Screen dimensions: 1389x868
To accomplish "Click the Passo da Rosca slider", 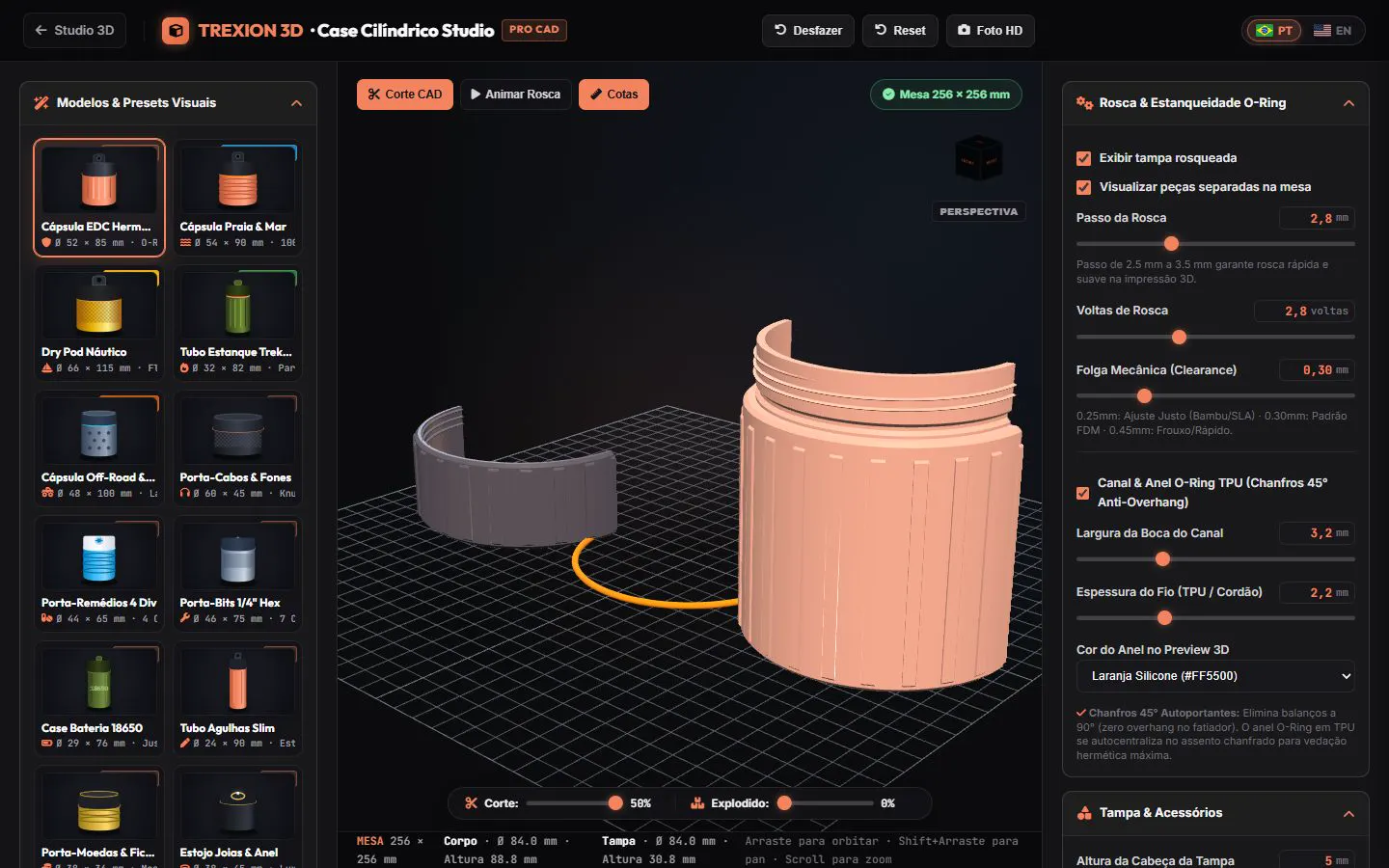I will click(1215, 244).
